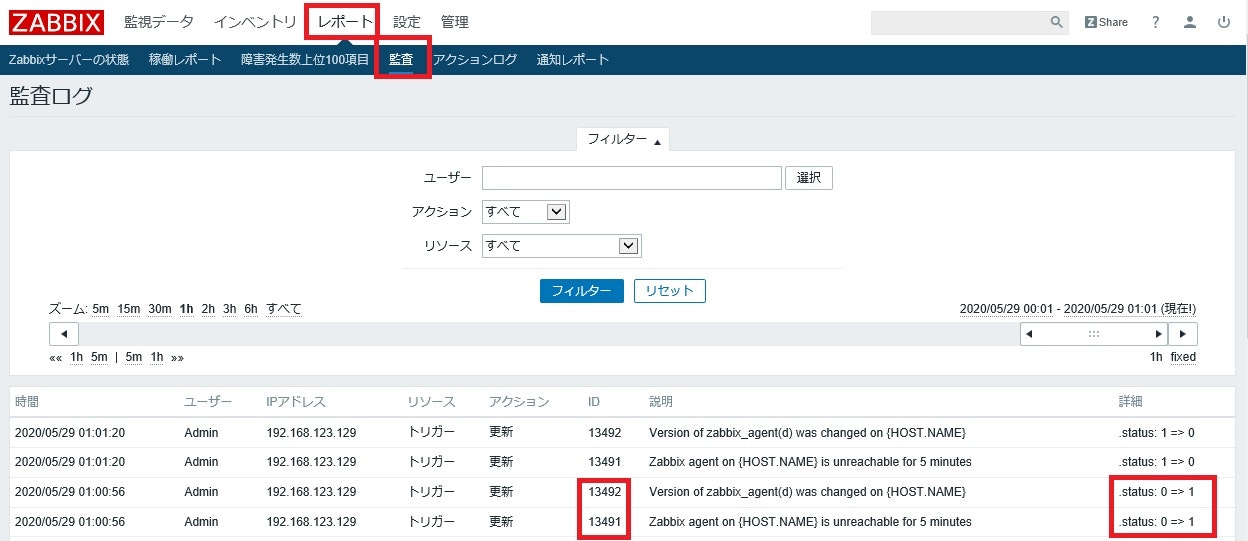The image size is (1248, 541).
Task: Go to Zabbixサーバーの状態 submenu
Action: (69, 60)
